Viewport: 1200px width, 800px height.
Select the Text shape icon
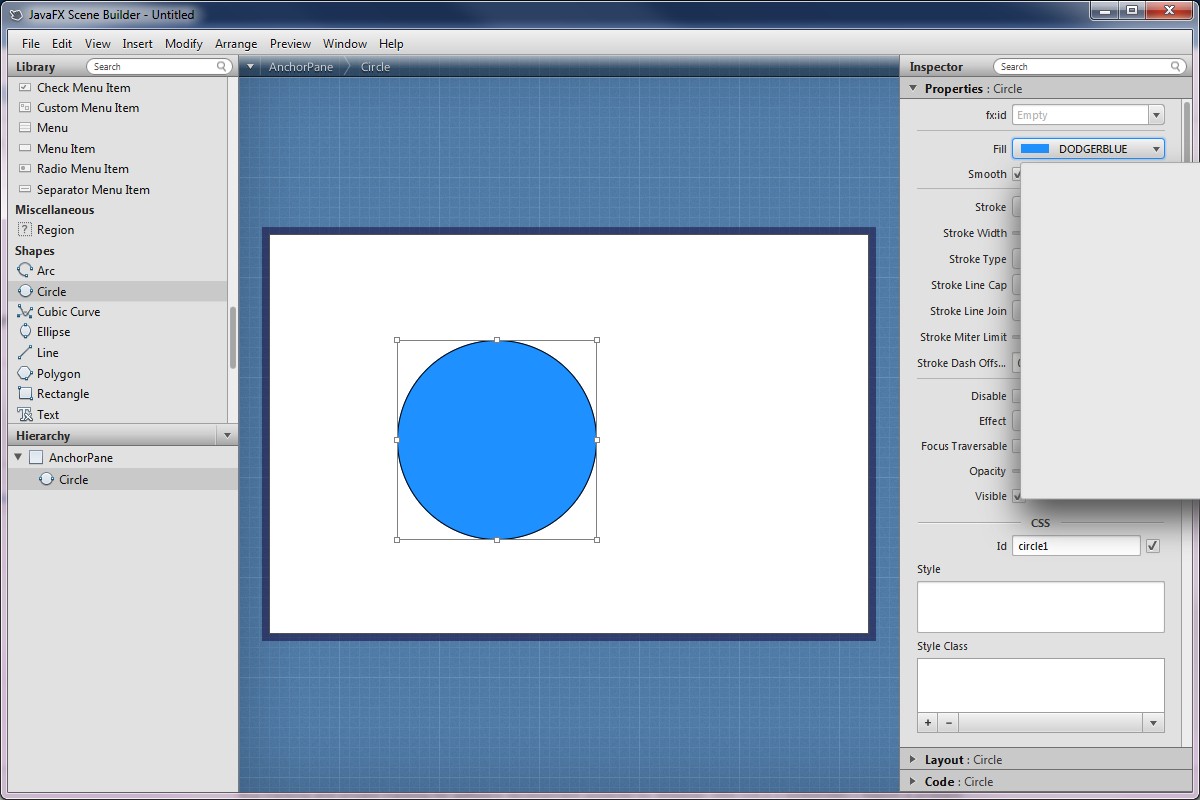click(25, 414)
